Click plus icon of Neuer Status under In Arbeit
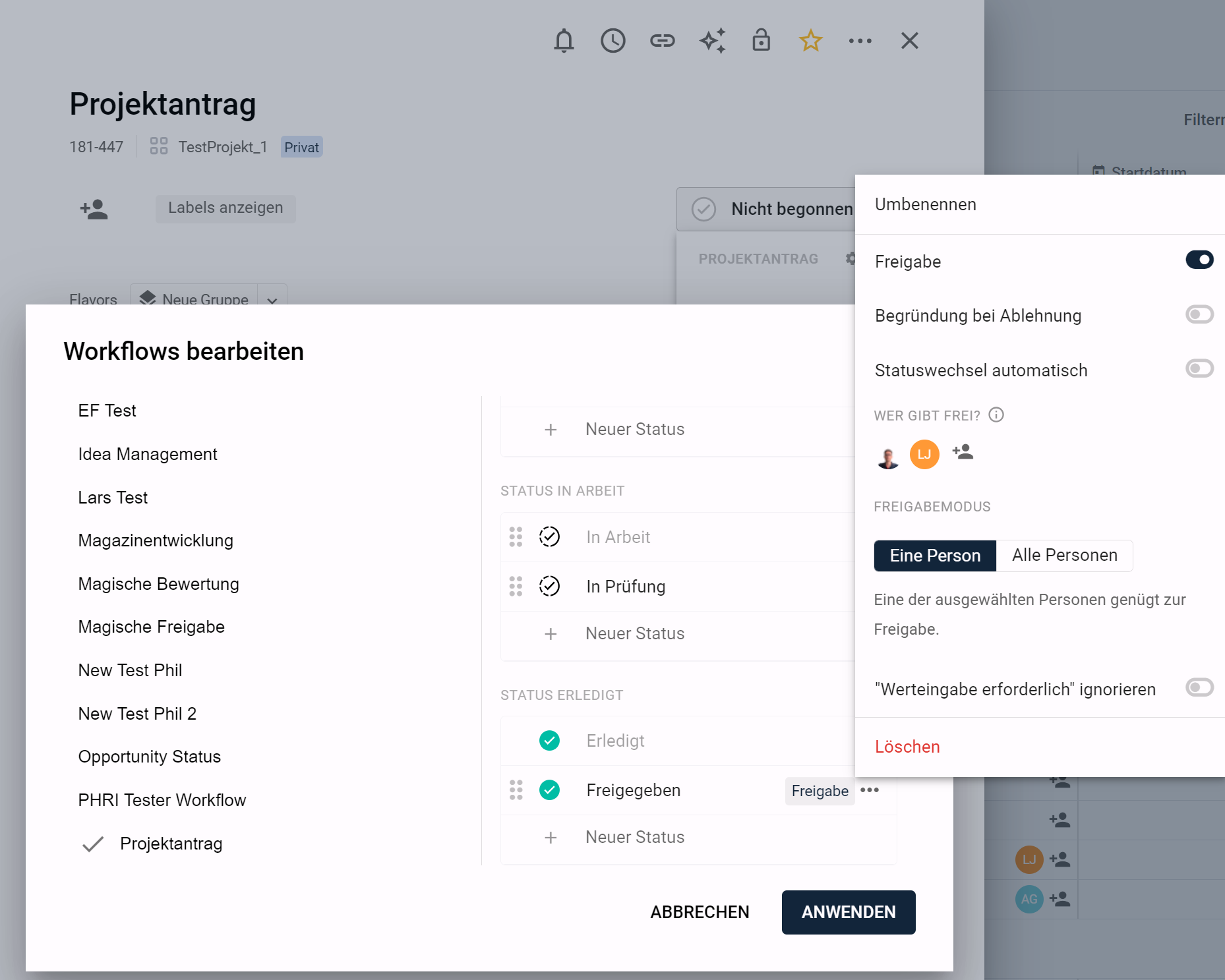 [551, 633]
